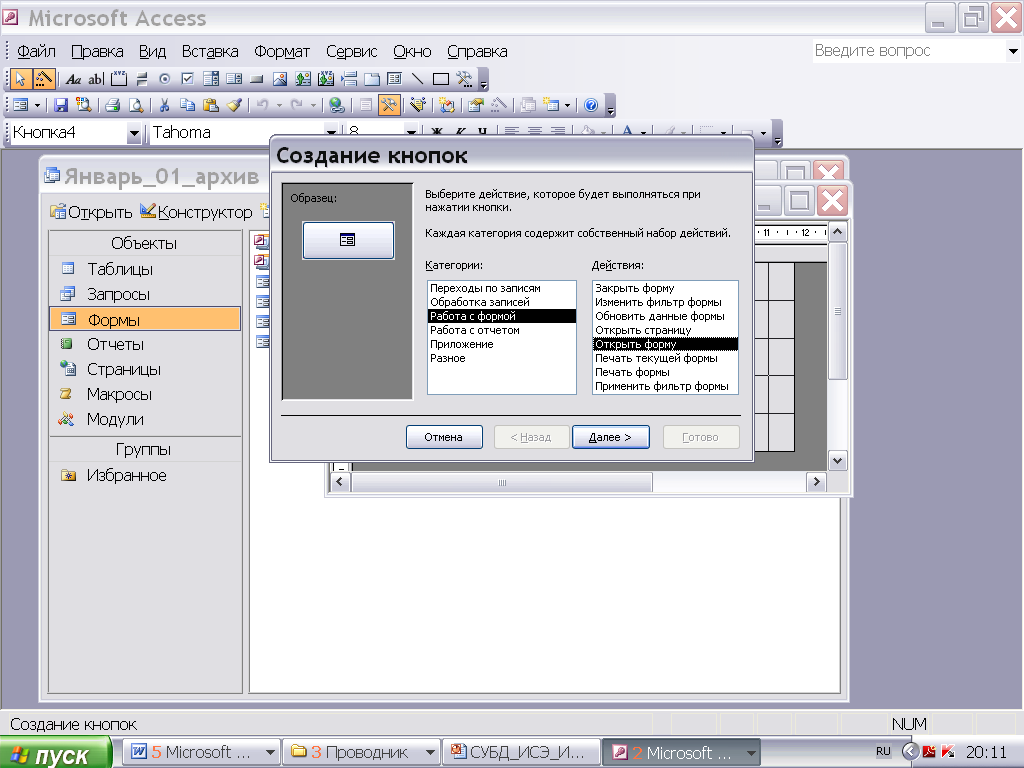Click the Format Painter brush icon
The width and height of the screenshot is (1024, 768).
pos(234,105)
